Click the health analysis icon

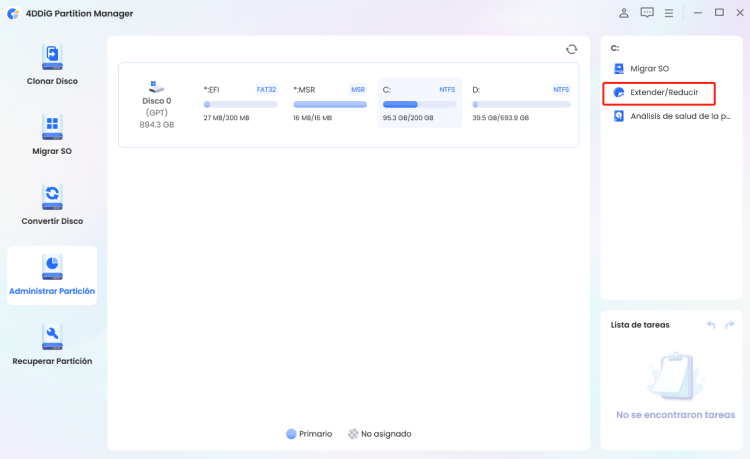[619, 116]
